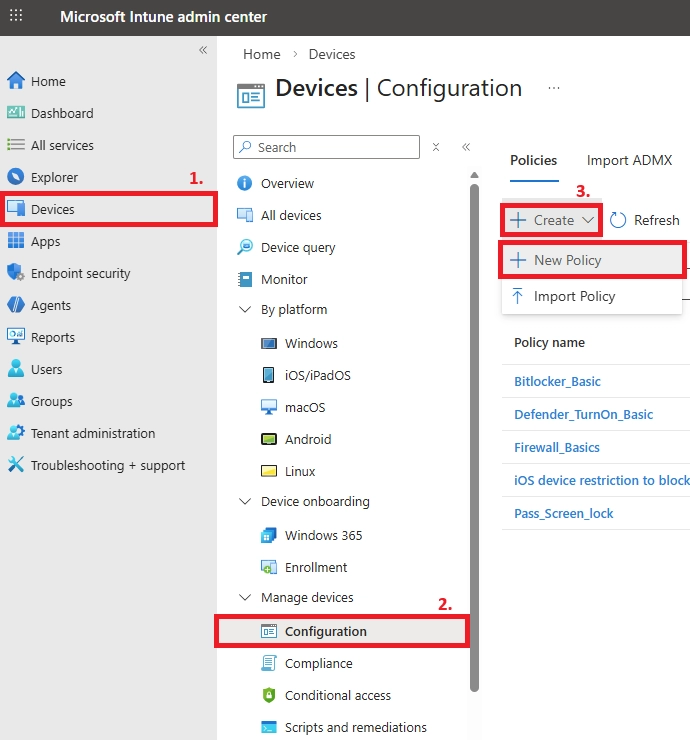Open the app launcher waffle icon
Image resolution: width=690 pixels, height=740 pixels.
[16, 16]
